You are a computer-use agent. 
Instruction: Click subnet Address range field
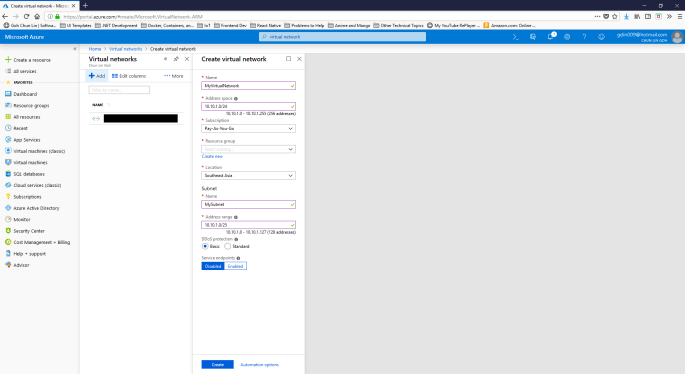coord(248,225)
